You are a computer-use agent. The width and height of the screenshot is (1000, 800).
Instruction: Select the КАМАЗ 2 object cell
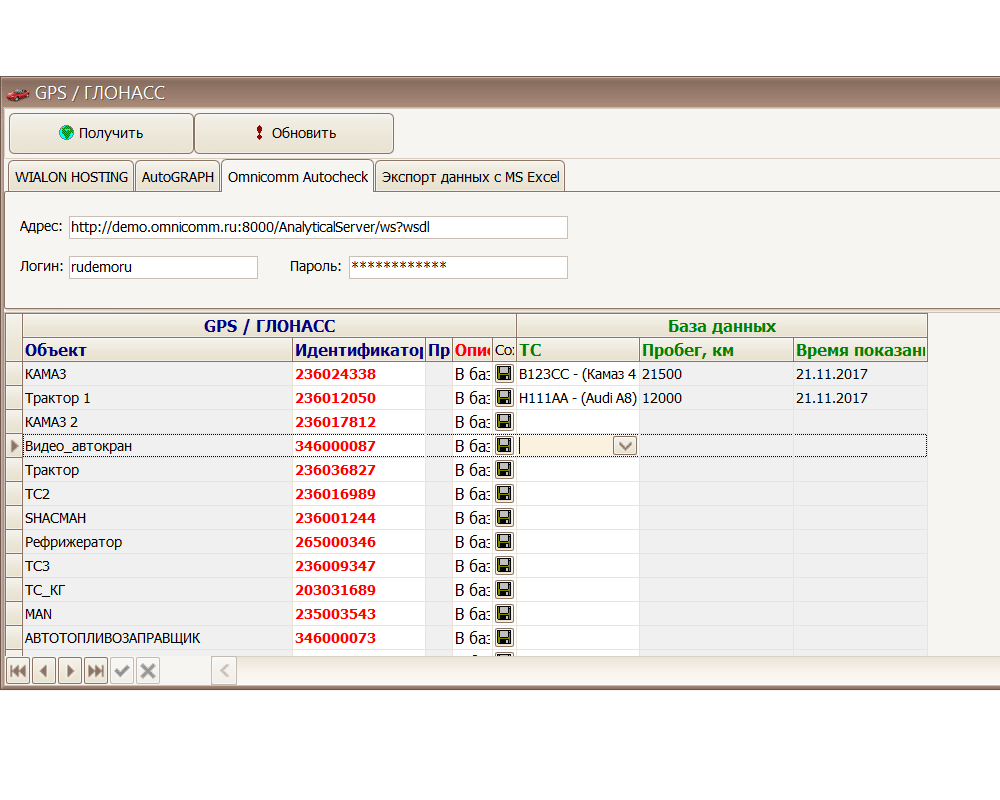pos(157,422)
